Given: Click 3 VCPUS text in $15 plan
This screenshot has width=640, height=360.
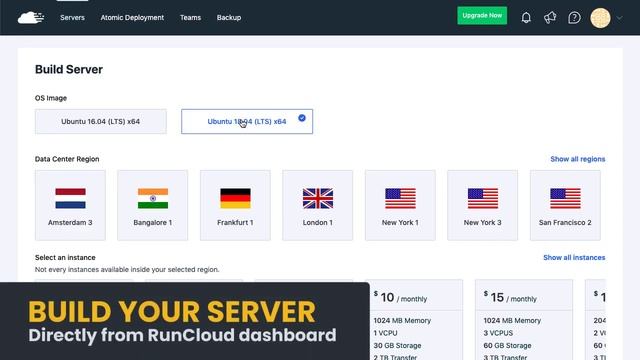Looking at the screenshot, I should point(498,333).
